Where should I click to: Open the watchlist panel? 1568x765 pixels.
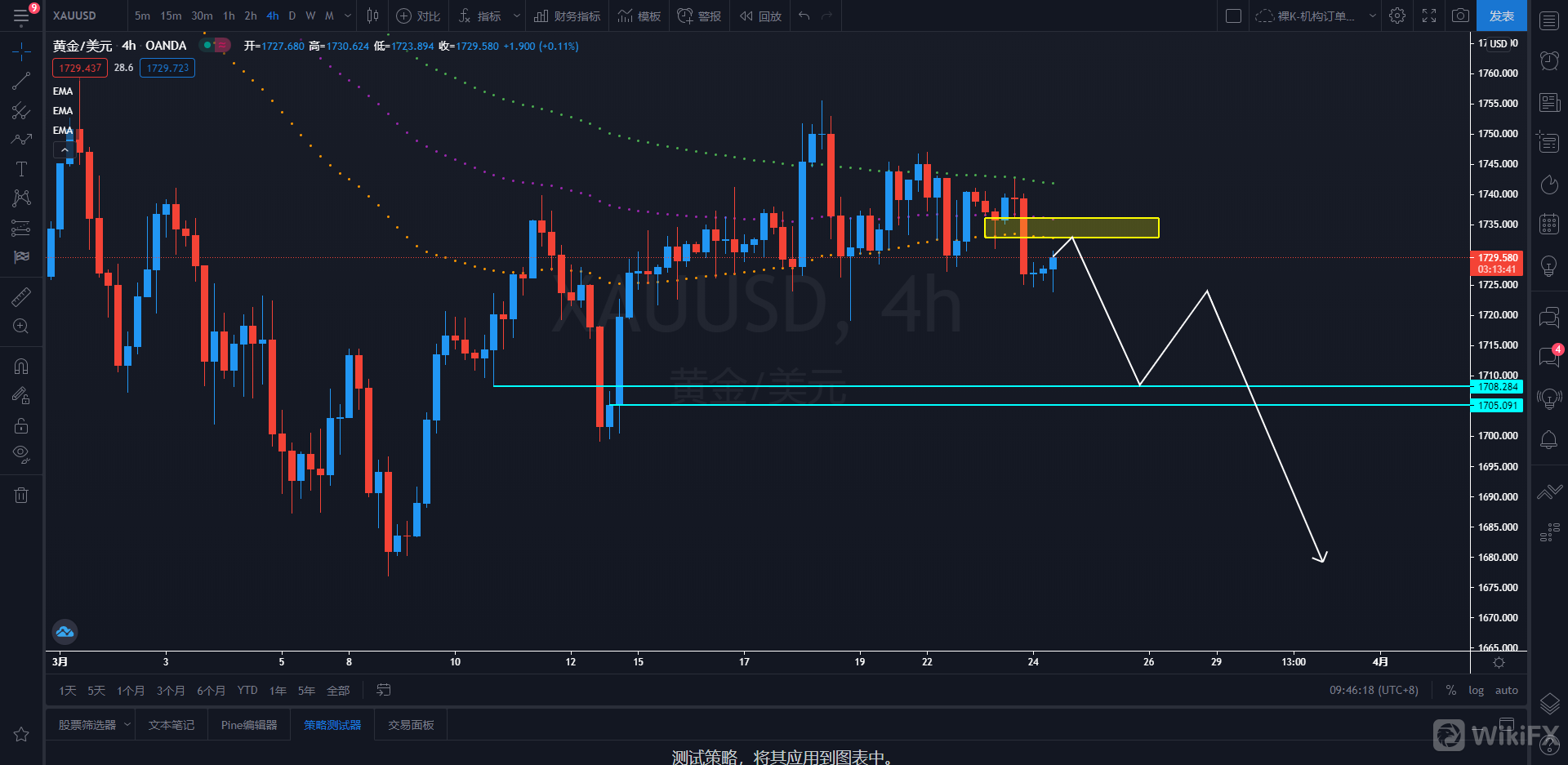(x=1549, y=20)
